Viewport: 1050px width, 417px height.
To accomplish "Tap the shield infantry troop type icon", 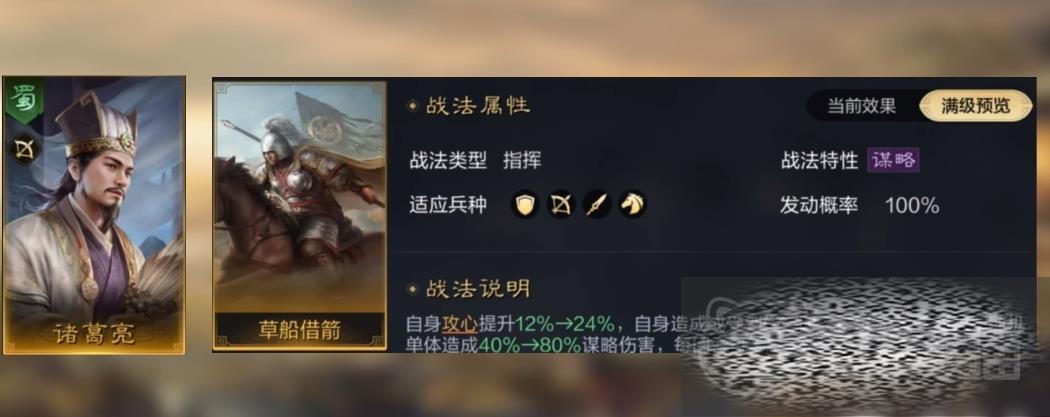I will coord(525,204).
